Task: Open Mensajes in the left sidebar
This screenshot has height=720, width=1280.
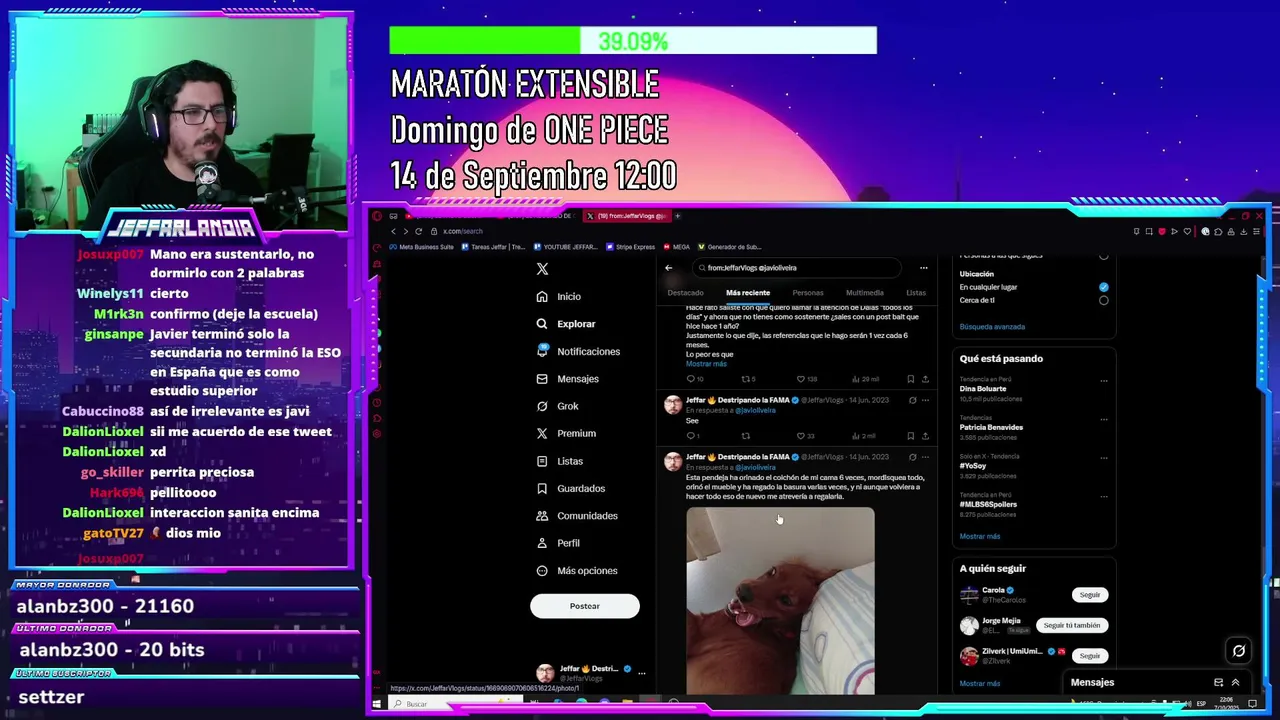Action: coord(567,379)
